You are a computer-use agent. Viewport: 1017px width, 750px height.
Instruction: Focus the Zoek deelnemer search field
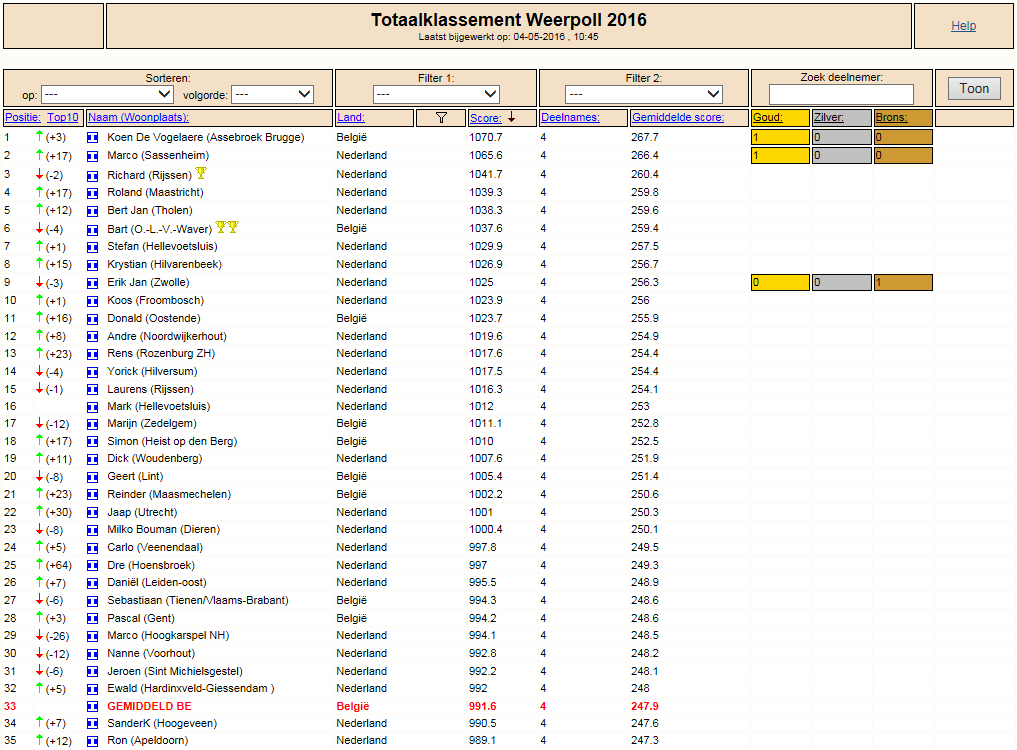(x=841, y=95)
